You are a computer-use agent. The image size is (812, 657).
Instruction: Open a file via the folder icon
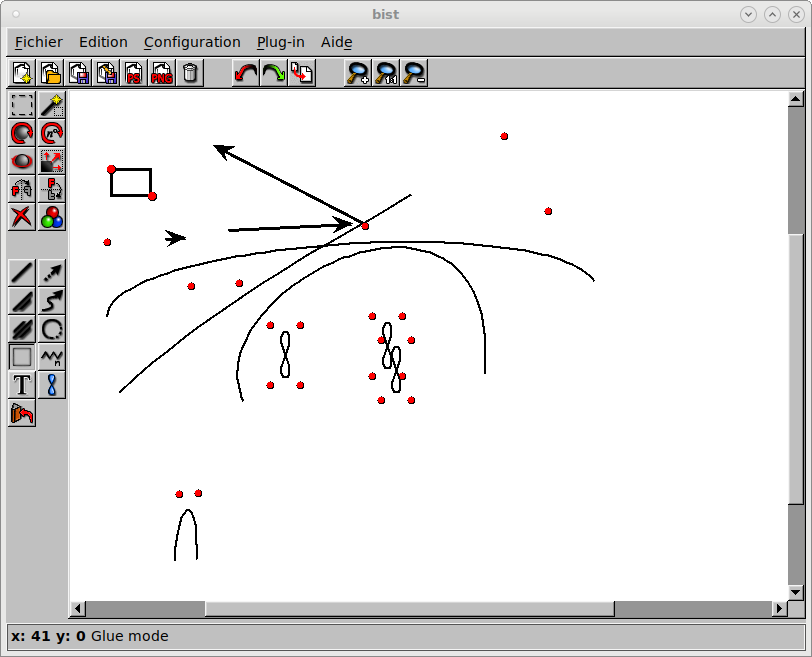pyautogui.click(x=50, y=73)
